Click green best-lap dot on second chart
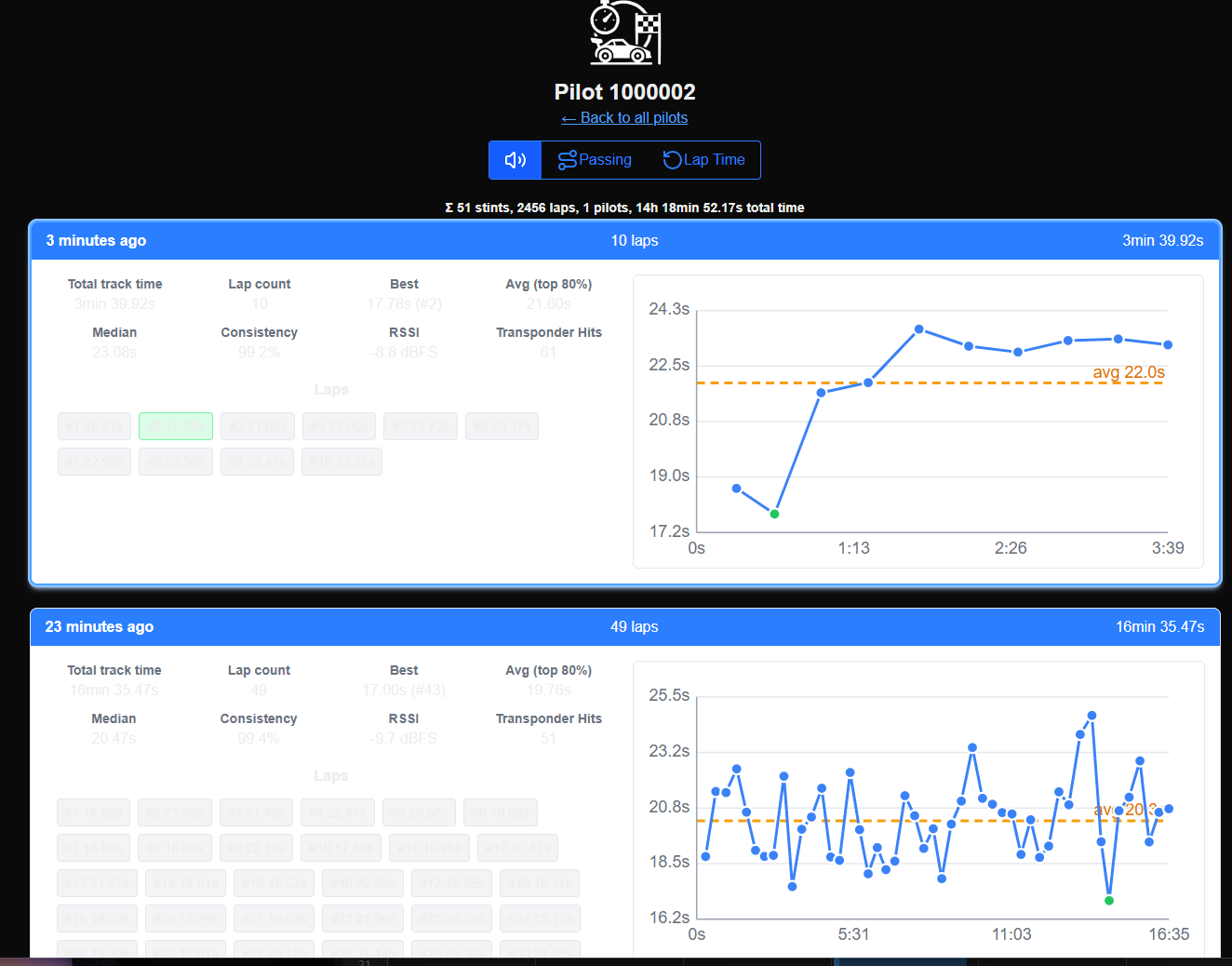The image size is (1232, 966). click(x=1108, y=900)
